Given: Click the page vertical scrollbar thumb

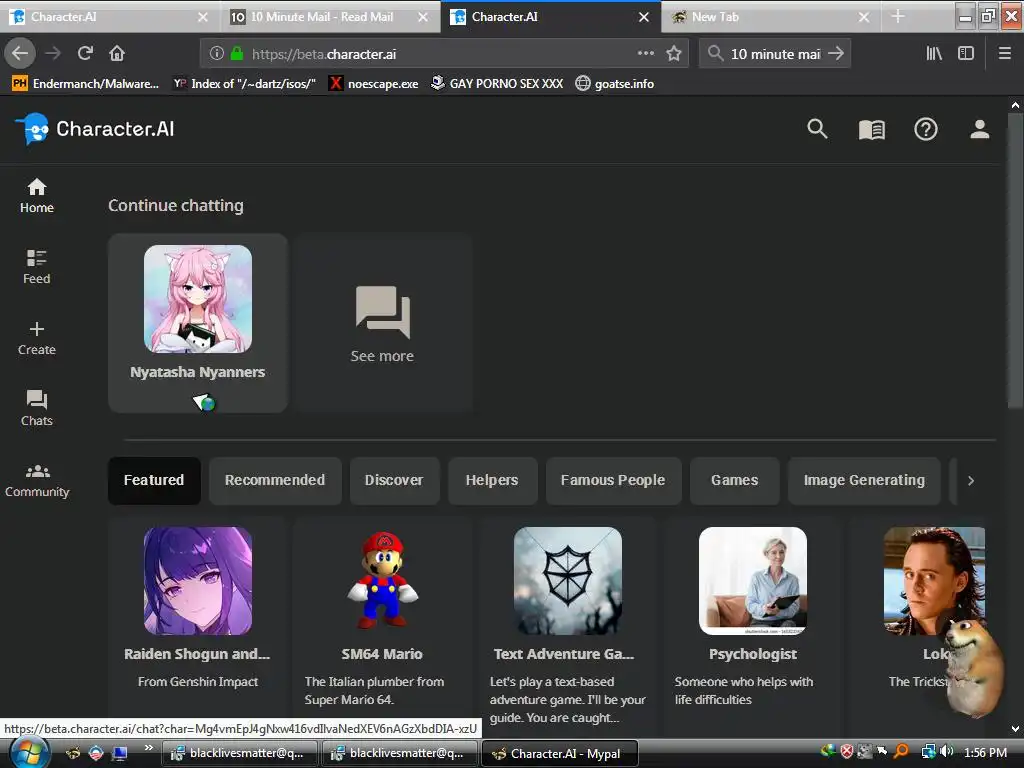Looking at the screenshot, I should coord(1015,261).
